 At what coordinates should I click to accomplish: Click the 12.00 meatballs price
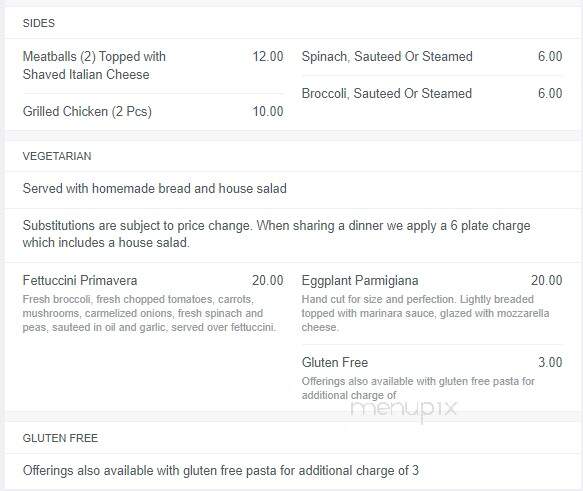pyautogui.click(x=268, y=56)
